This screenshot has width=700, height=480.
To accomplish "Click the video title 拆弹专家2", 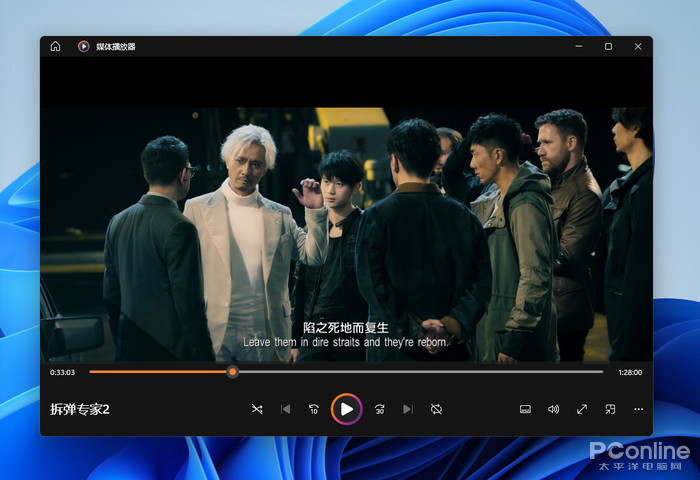I will click(80, 409).
